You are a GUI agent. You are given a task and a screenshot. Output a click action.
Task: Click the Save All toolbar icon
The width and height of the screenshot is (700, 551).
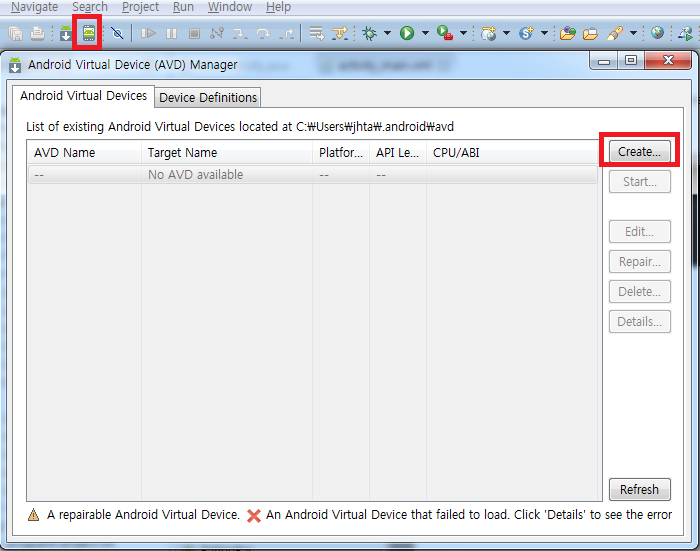click(16, 33)
